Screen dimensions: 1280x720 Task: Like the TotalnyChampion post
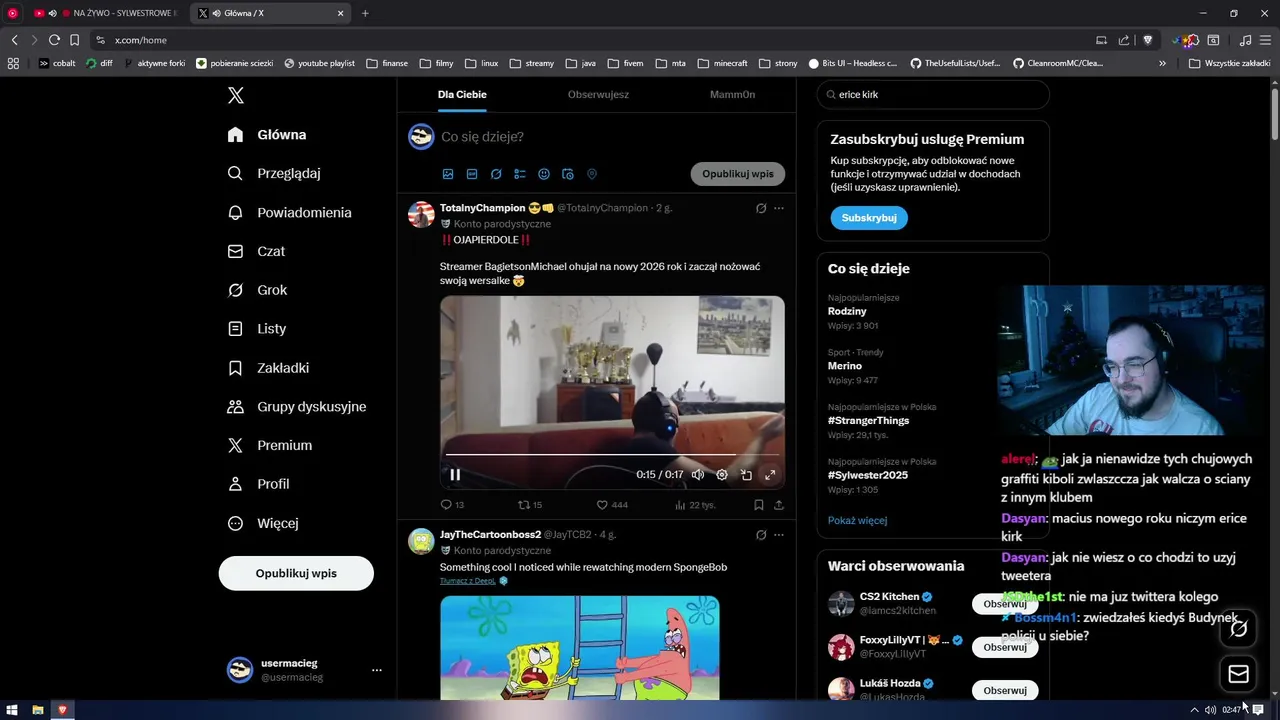(612, 505)
